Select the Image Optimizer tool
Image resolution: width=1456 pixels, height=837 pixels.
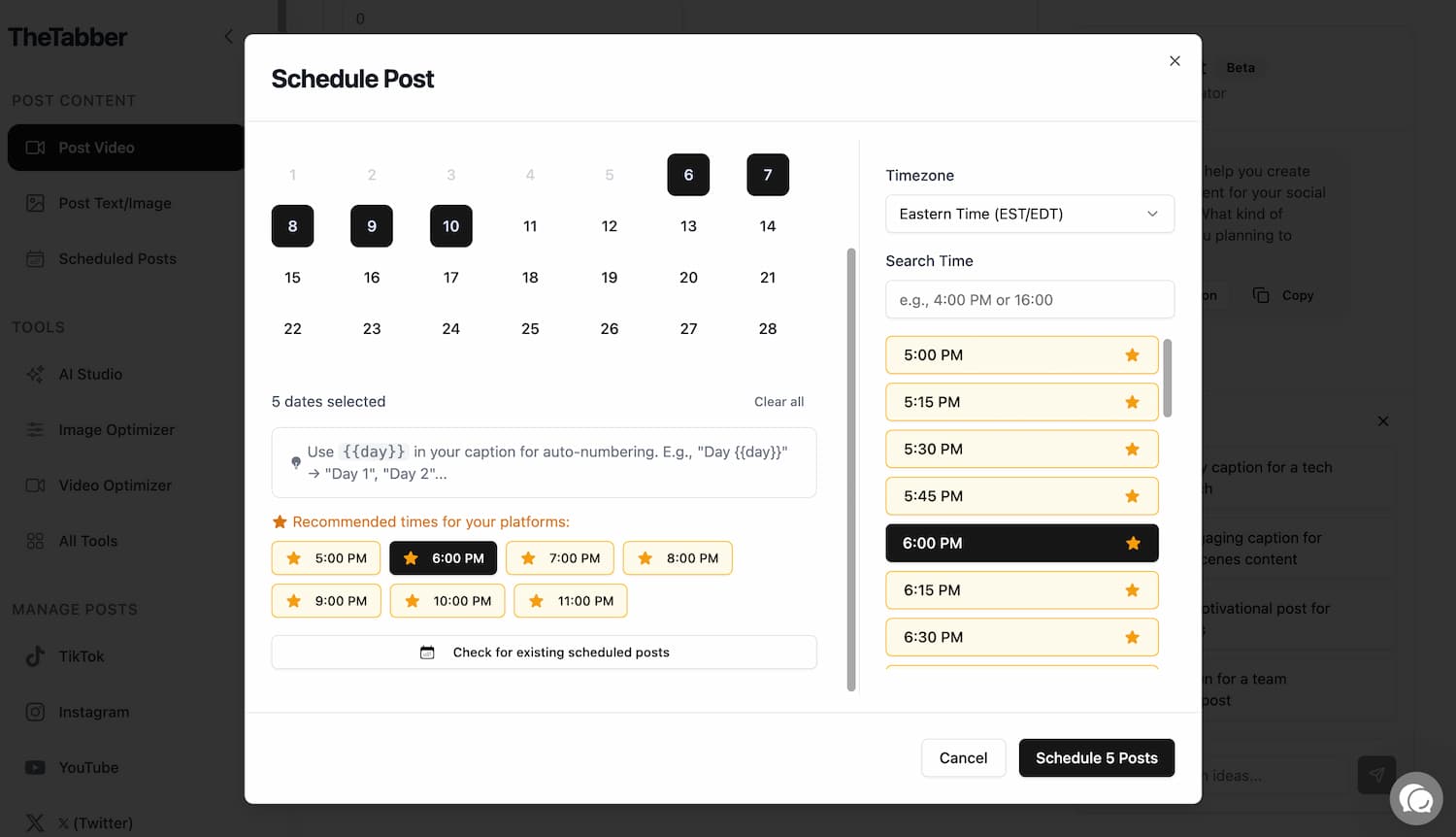118,429
